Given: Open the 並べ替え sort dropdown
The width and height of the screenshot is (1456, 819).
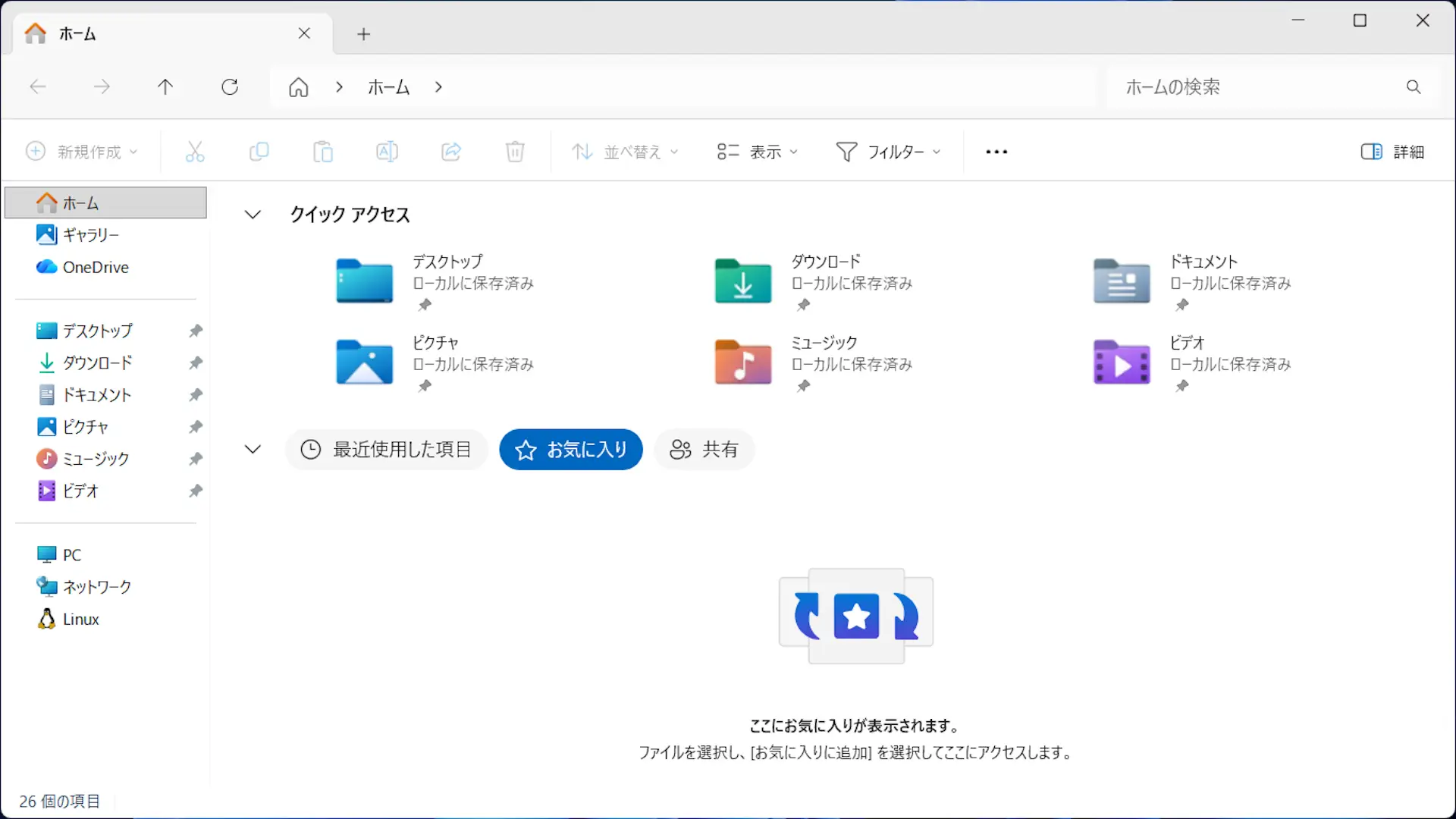Looking at the screenshot, I should [624, 152].
